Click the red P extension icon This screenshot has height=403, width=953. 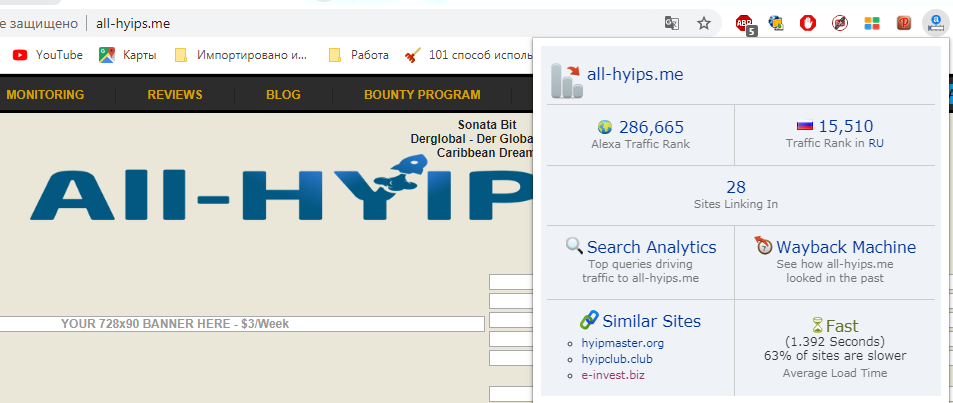coord(904,23)
